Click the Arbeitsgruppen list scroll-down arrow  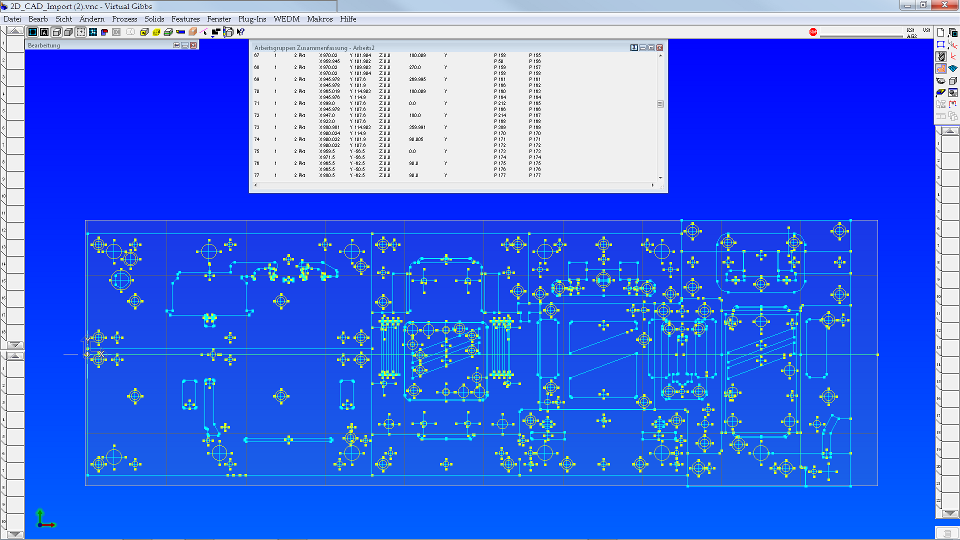pyautogui.click(x=660, y=178)
